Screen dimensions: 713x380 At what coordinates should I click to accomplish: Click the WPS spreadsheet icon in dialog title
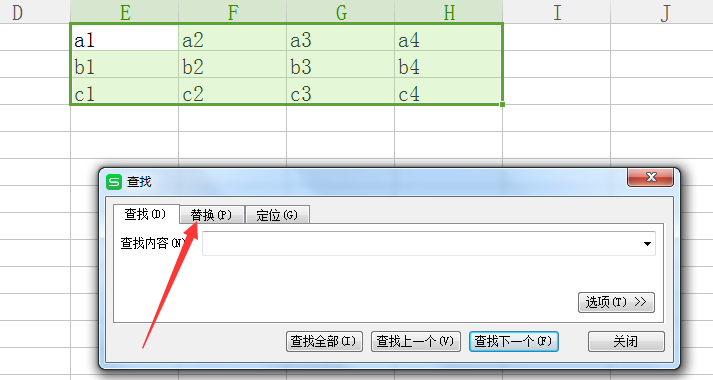[114, 182]
